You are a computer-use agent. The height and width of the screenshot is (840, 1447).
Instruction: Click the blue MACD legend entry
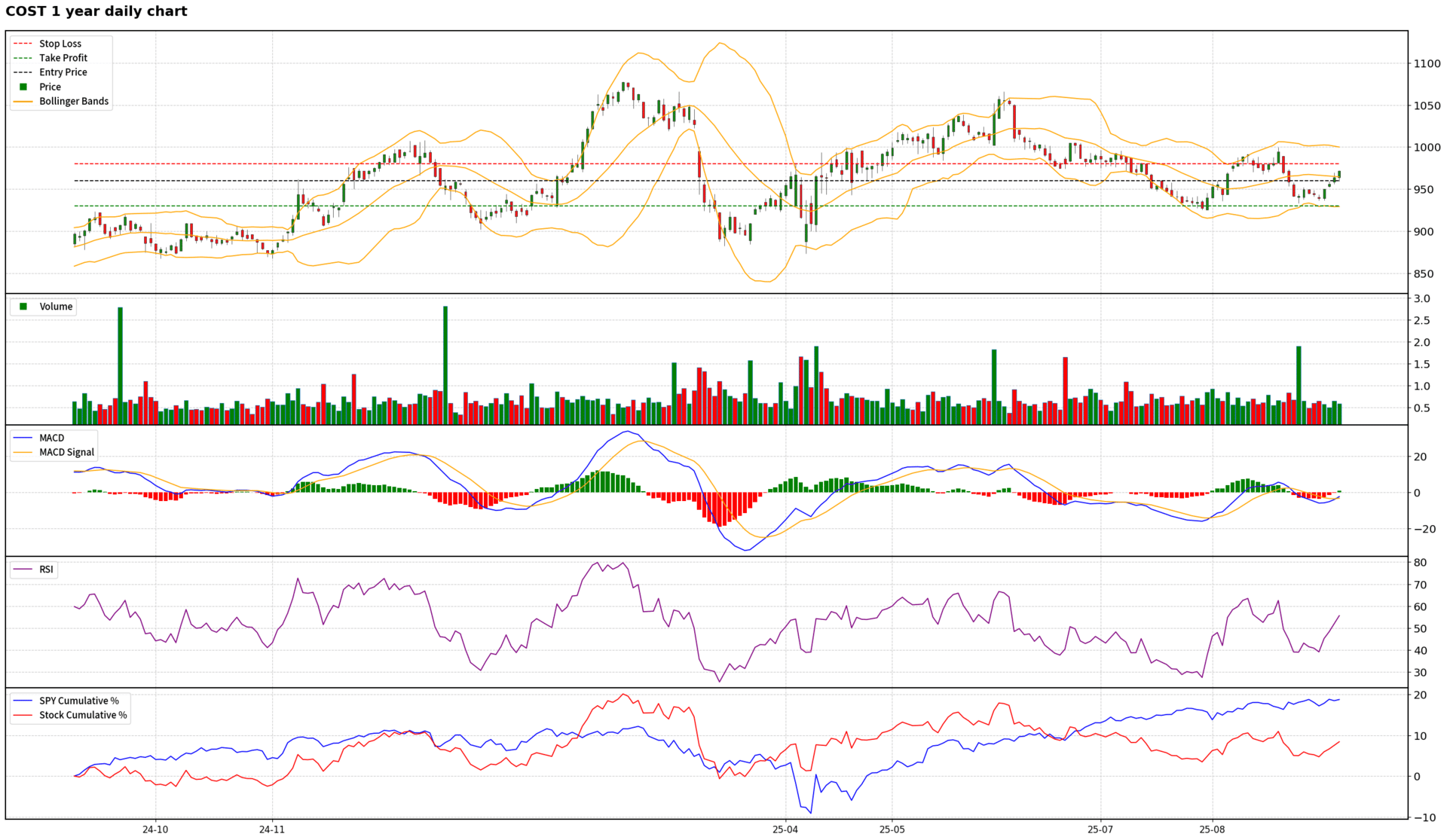[51, 438]
